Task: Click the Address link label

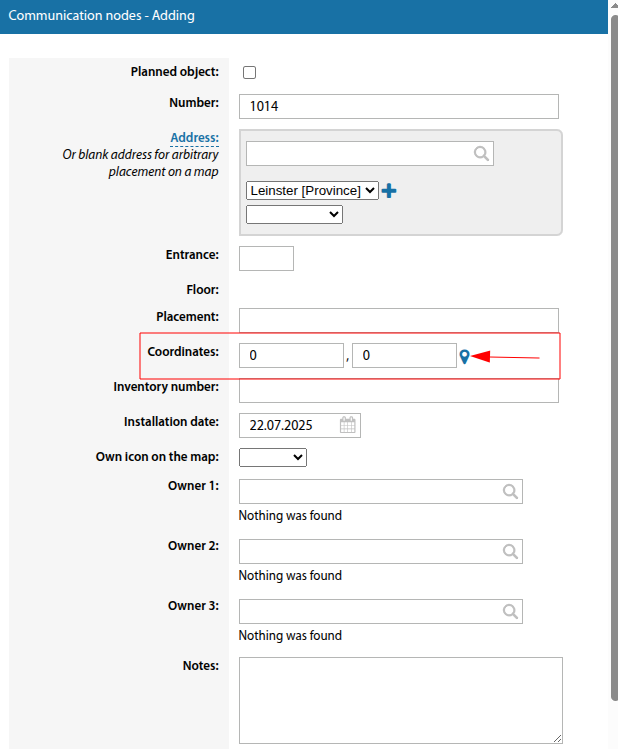Action: 194,138
